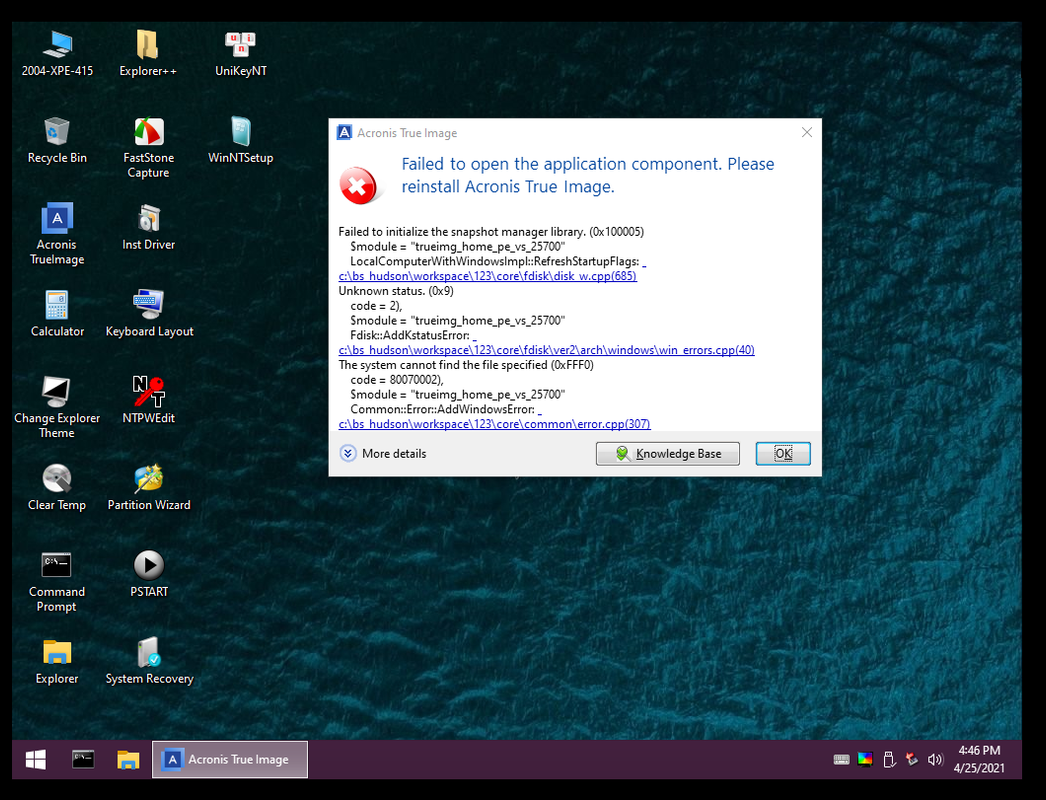Viewport: 1046px width, 800px height.
Task: Launch UniKeyNT from the desktop
Action: pyautogui.click(x=240, y=53)
